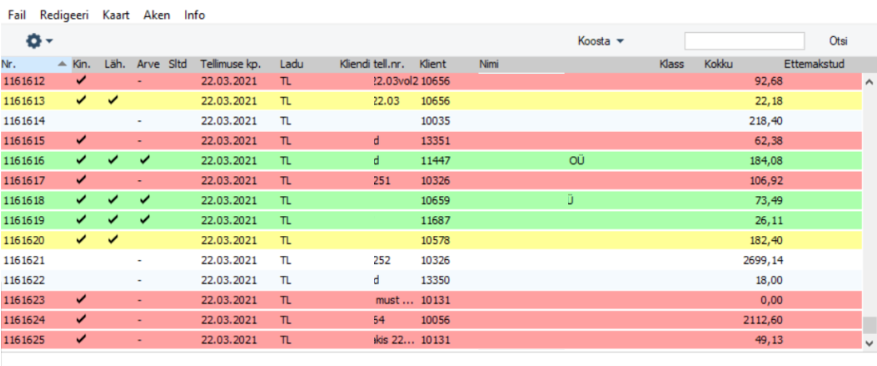
Task: Sort by Tellimuse kp. column header
Action: (230, 64)
